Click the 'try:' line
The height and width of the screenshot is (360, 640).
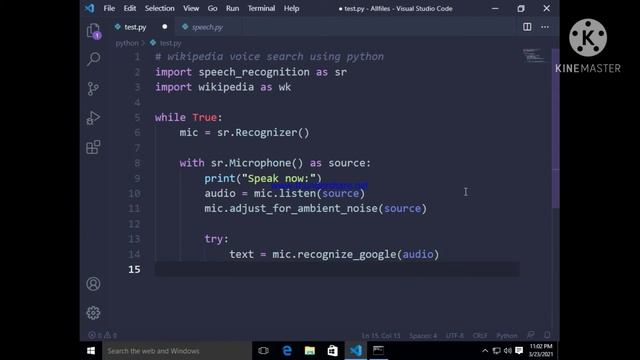point(216,239)
